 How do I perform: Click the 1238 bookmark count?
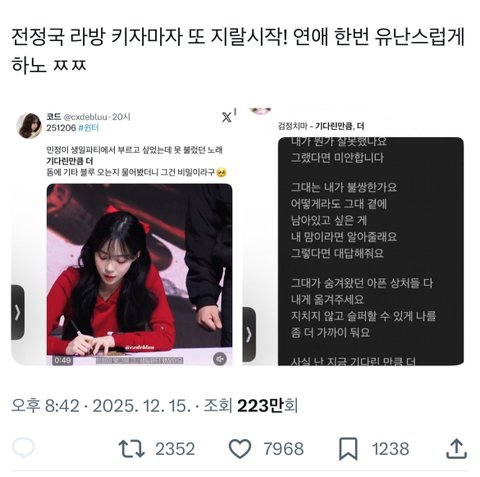(x=390, y=449)
